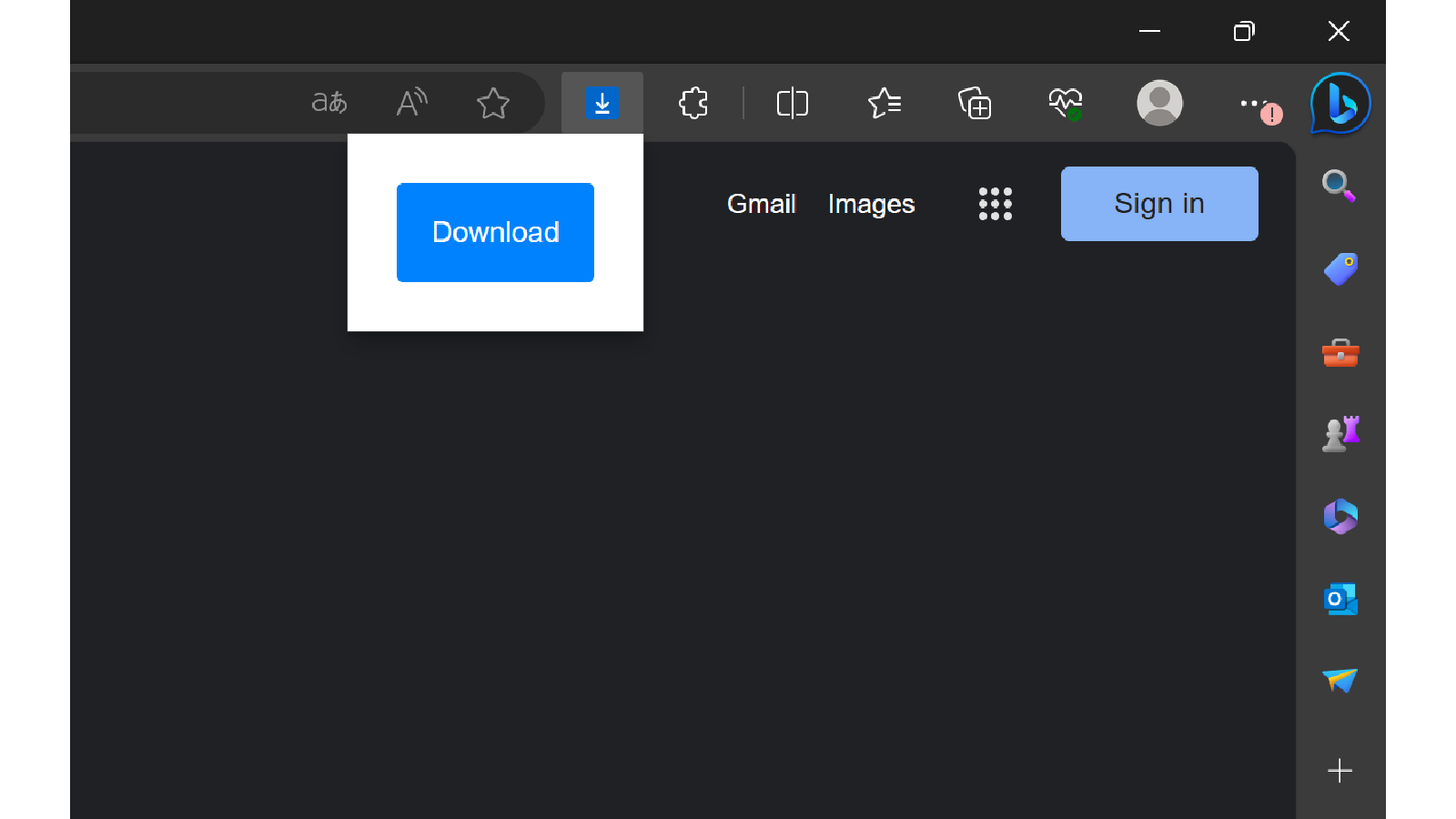This screenshot has height=819, width=1456.
Task: Activate the Read aloud icon
Action: pos(411,102)
